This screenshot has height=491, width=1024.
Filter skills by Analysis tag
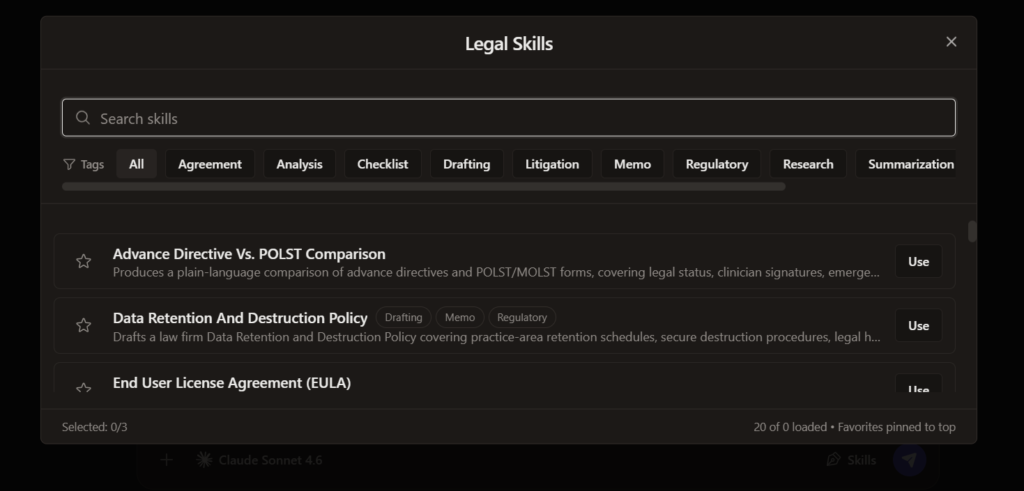pos(299,164)
